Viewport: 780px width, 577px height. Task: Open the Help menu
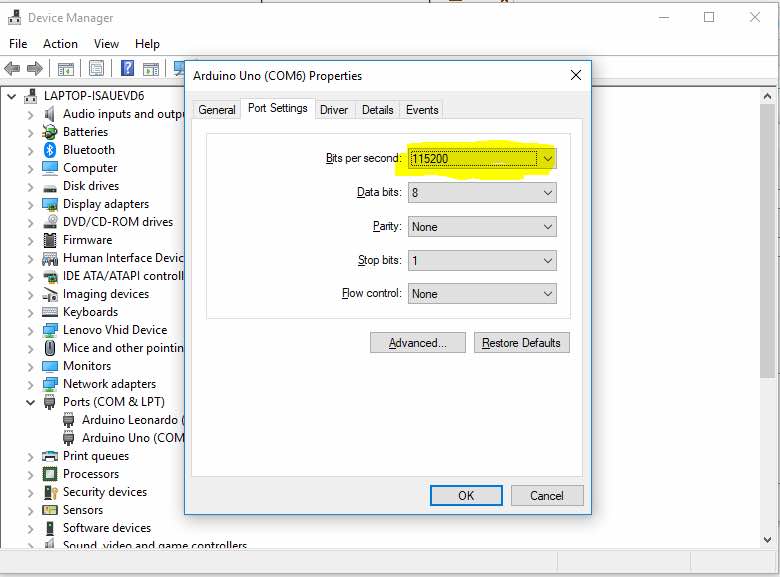147,44
